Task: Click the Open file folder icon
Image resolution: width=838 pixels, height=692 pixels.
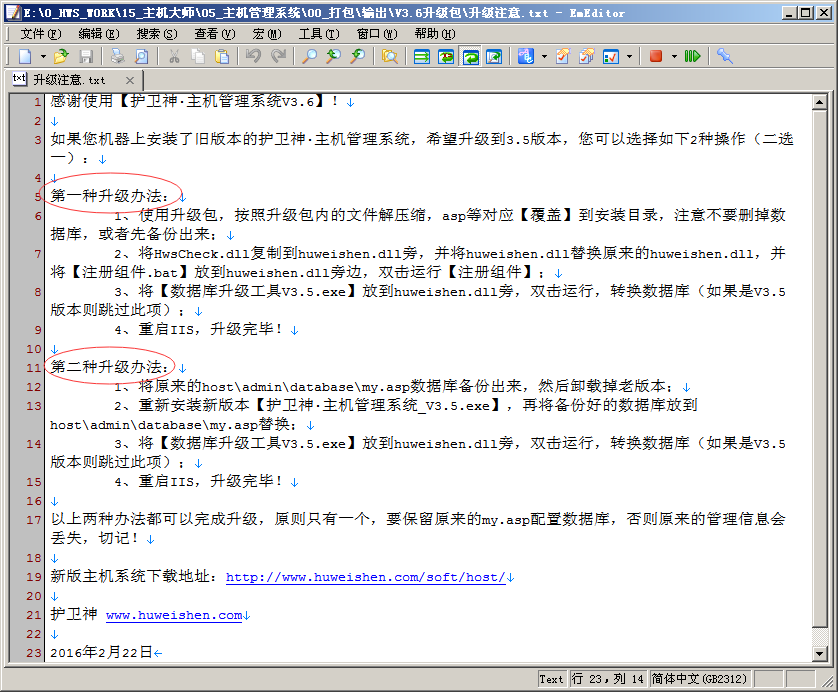Action: (x=61, y=56)
